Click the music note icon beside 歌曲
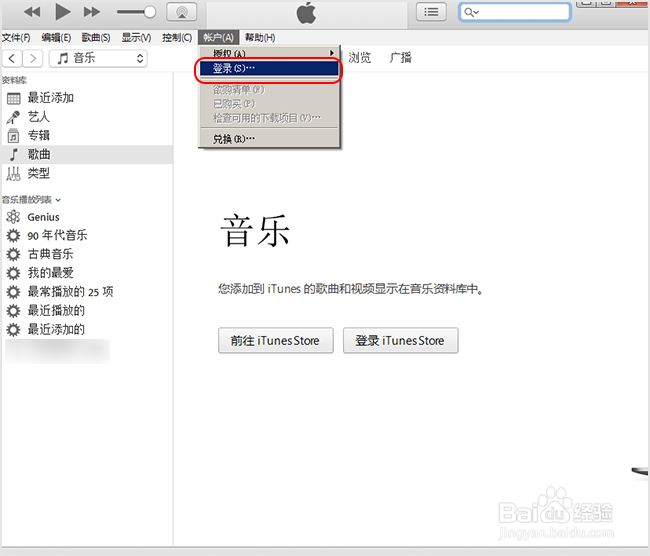The image size is (650, 556). pyautogui.click(x=14, y=155)
